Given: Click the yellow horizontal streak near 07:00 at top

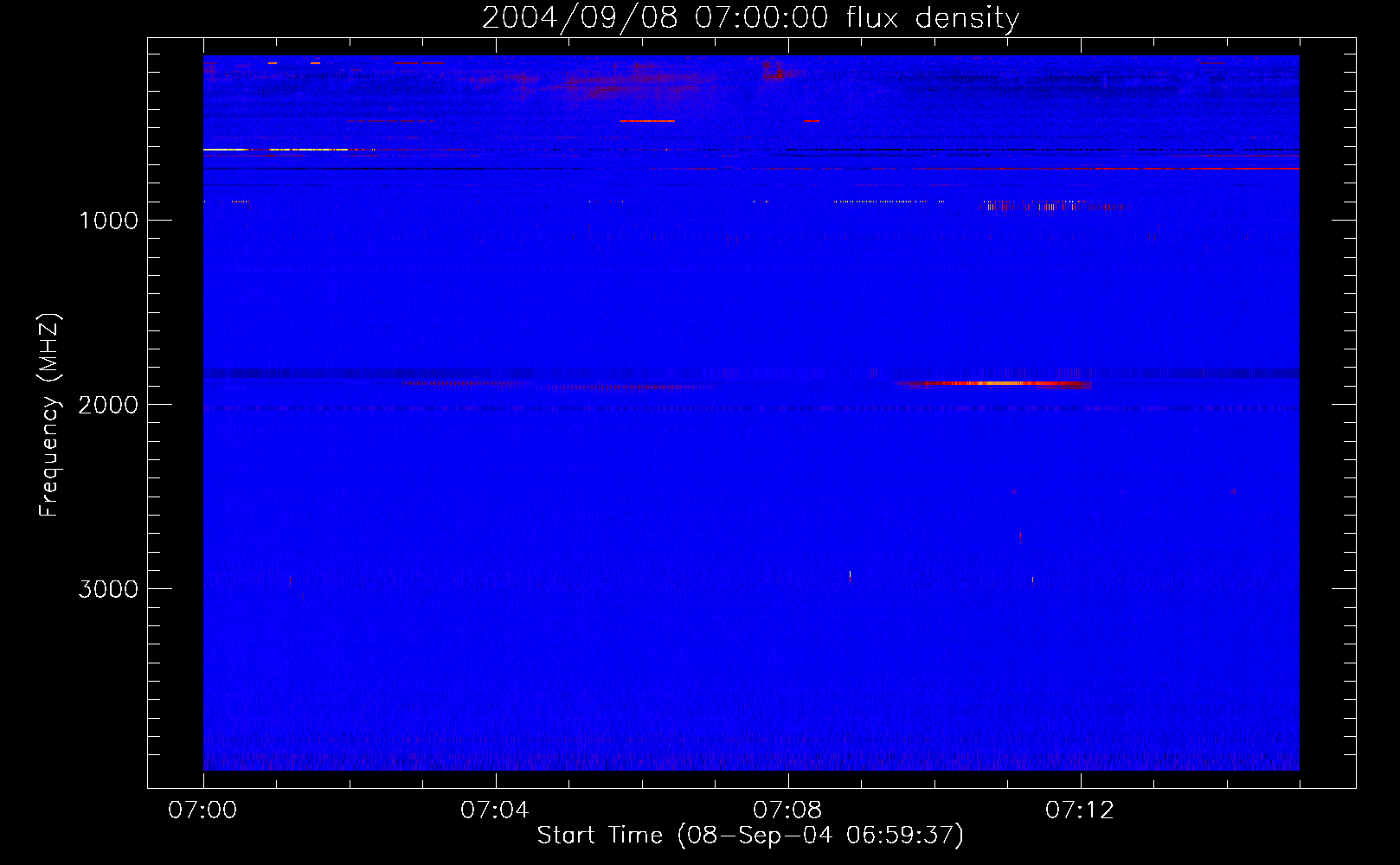Looking at the screenshot, I should (x=275, y=150).
